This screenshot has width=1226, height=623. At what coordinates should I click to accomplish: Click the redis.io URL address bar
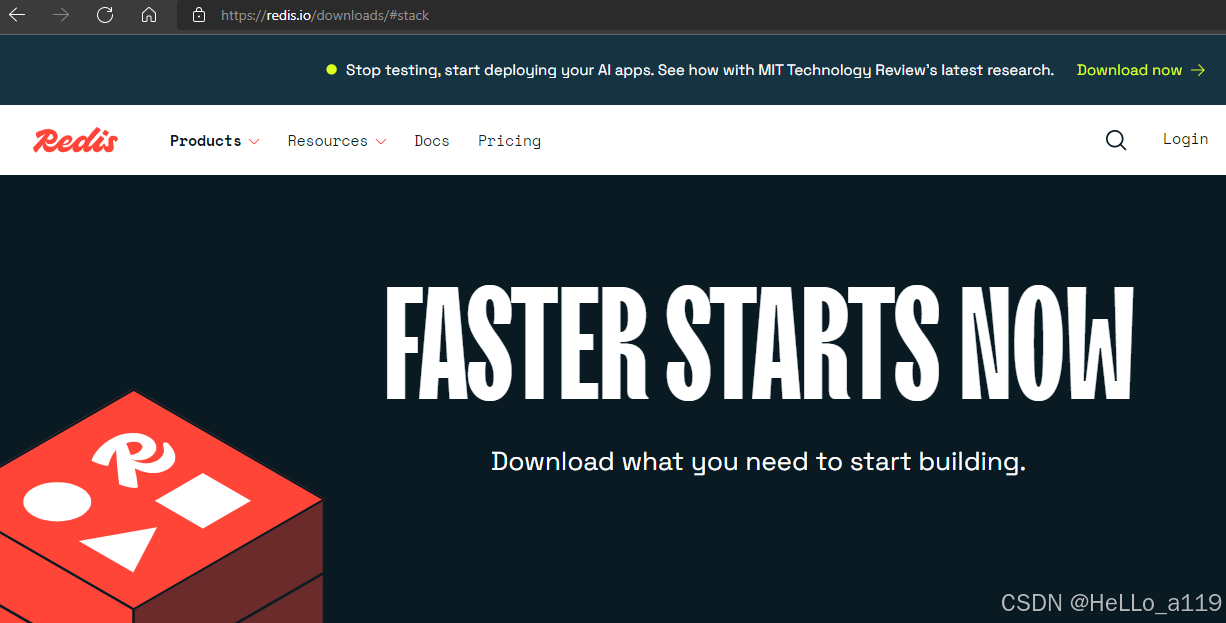pos(700,15)
